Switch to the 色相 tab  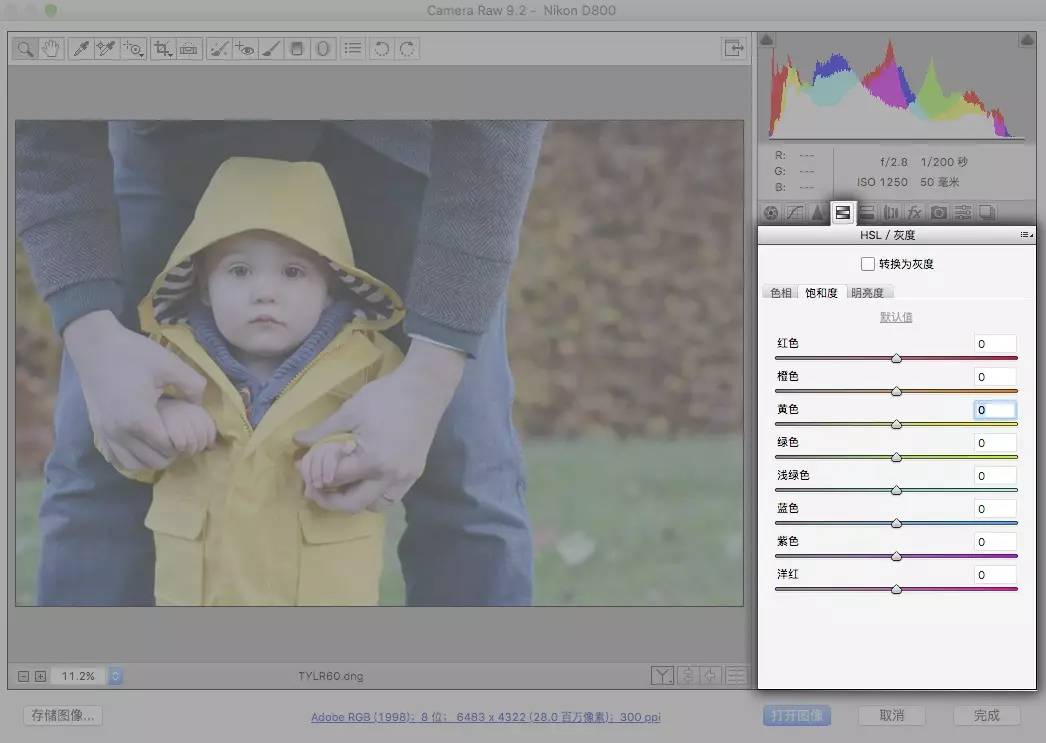[780, 293]
